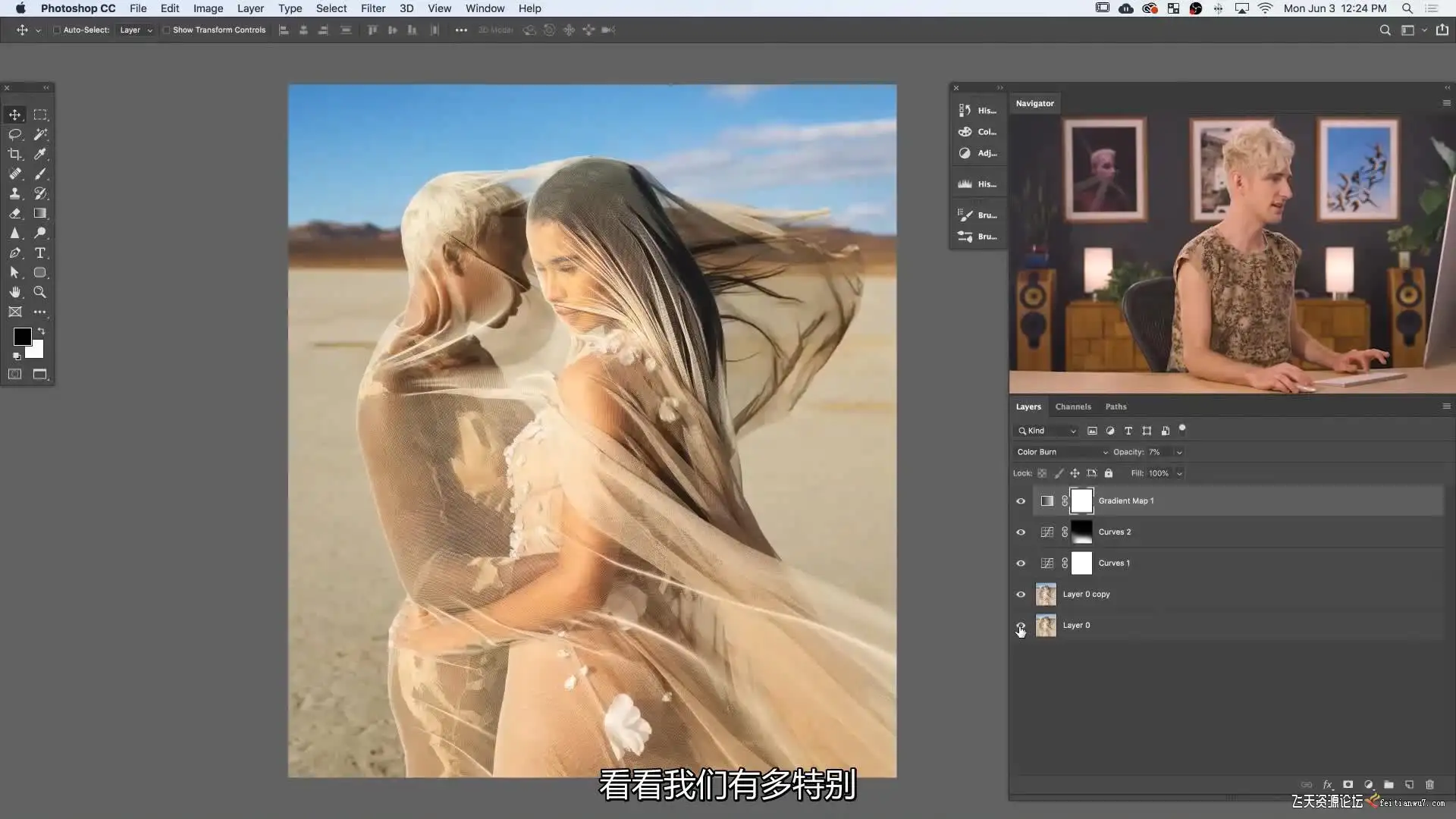Viewport: 1456px width, 819px height.
Task: Enable the Auto-Select checkbox
Action: pyautogui.click(x=57, y=30)
